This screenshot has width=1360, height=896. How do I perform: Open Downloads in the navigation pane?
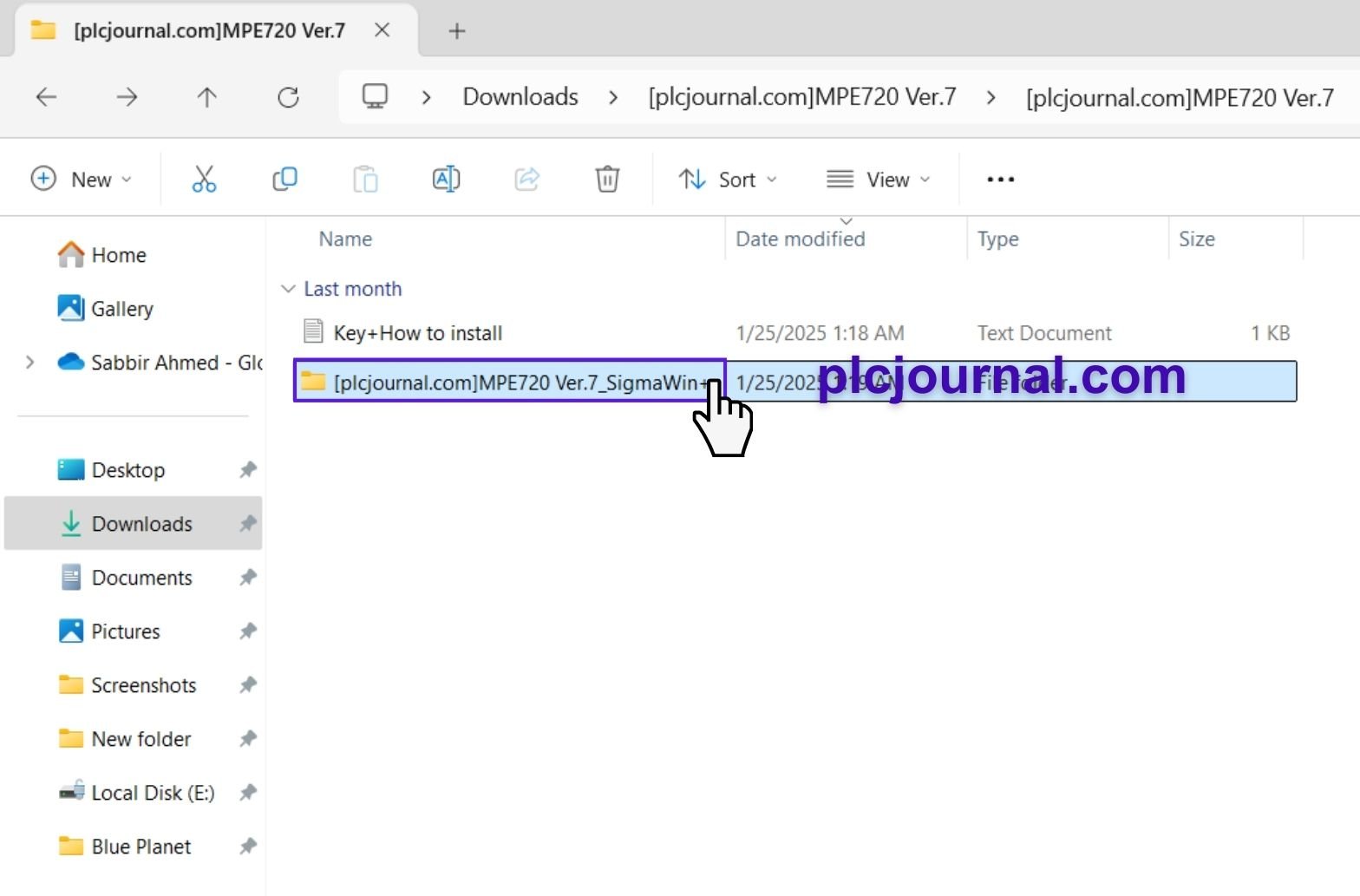[x=134, y=524]
